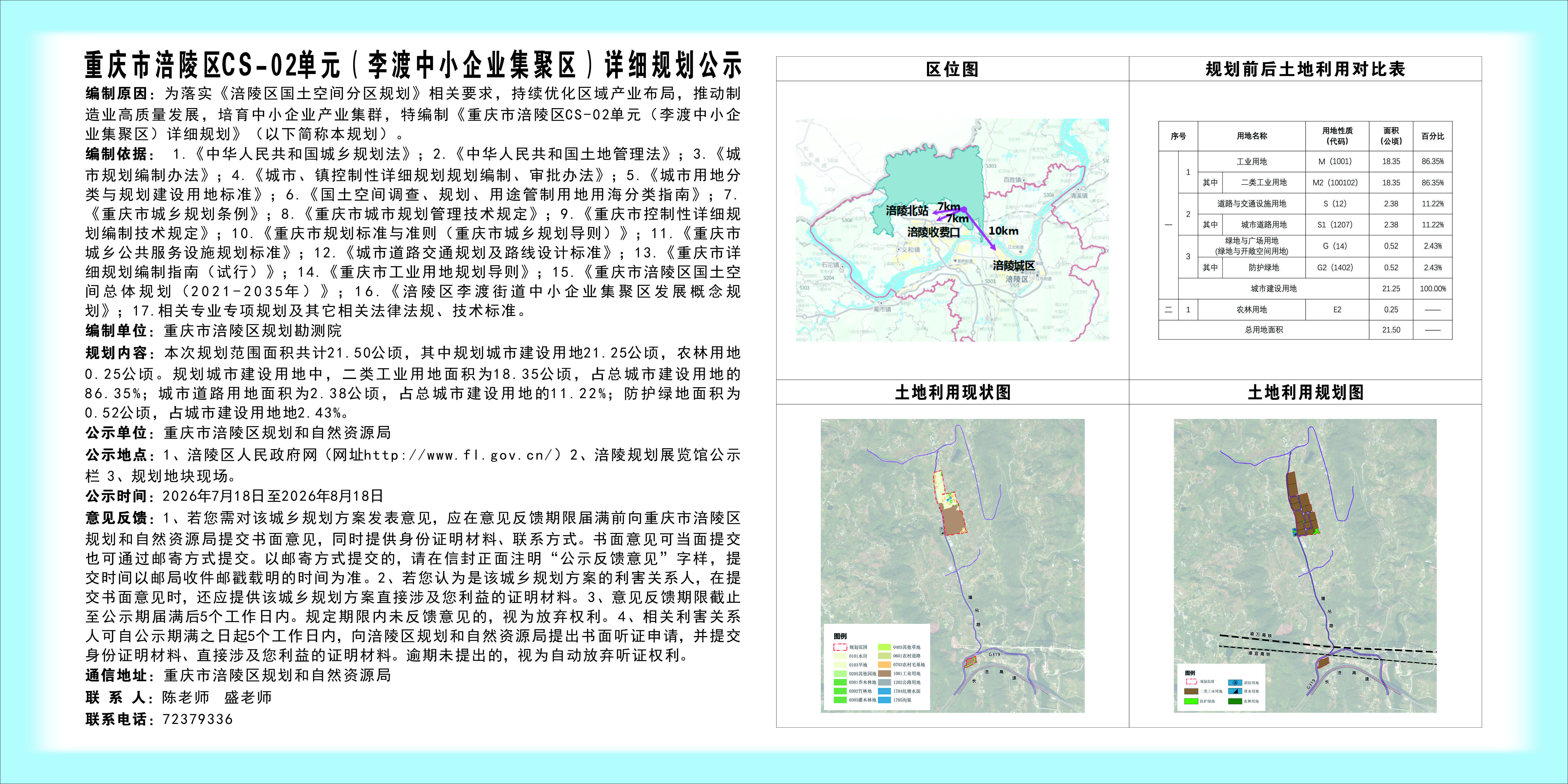
Task: Click the 序号 table column header
Action: tap(1178, 136)
